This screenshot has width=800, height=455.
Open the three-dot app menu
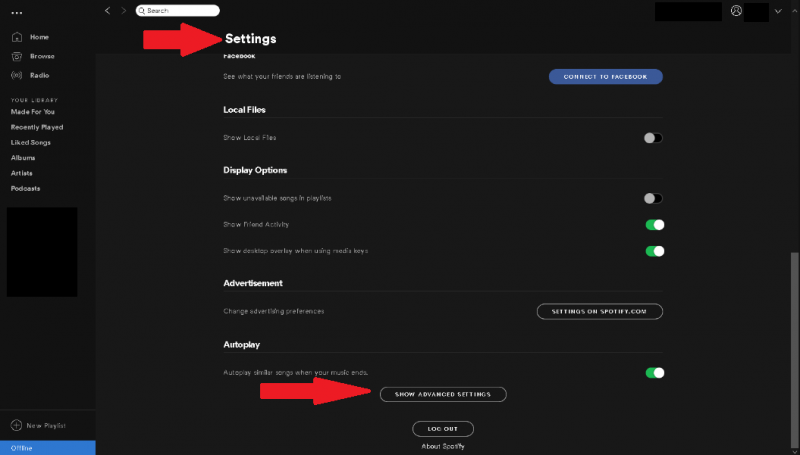pyautogui.click(x=17, y=13)
